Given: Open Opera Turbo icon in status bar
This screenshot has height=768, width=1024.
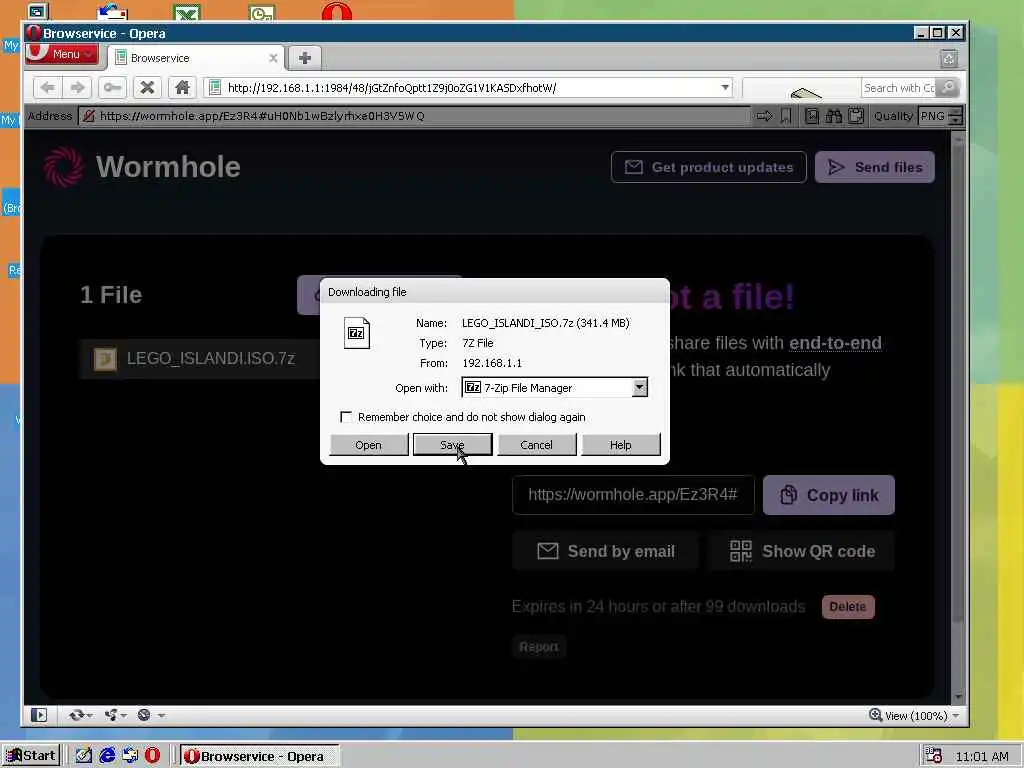Looking at the screenshot, I should (144, 715).
